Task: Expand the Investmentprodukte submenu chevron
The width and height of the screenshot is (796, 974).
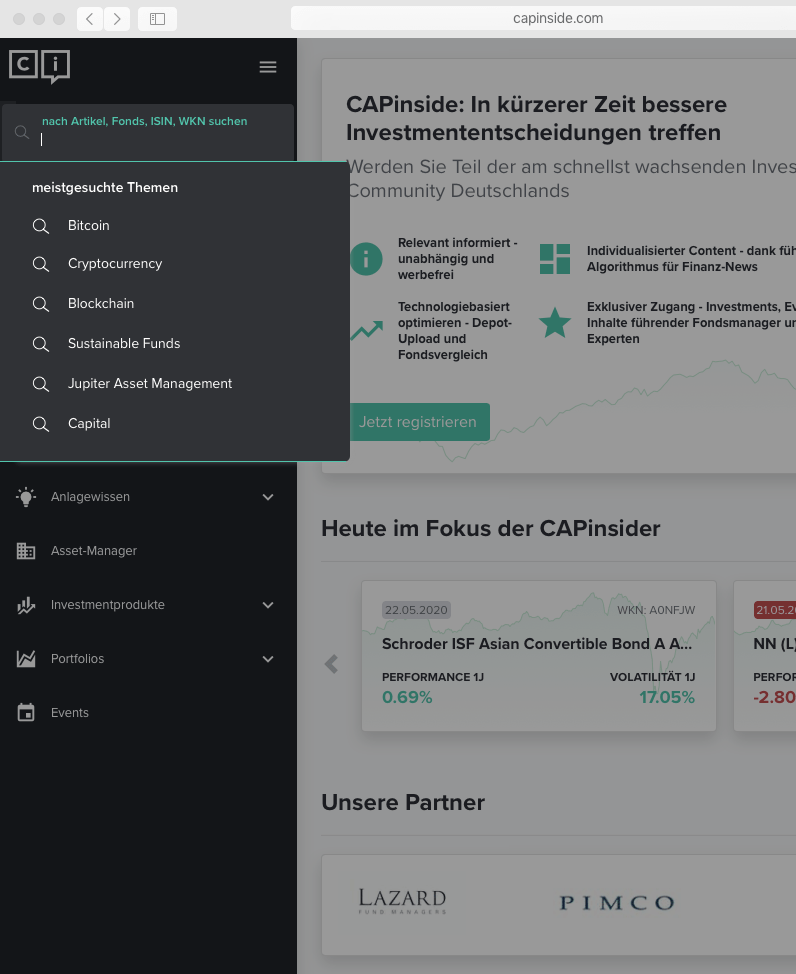Action: (x=268, y=605)
